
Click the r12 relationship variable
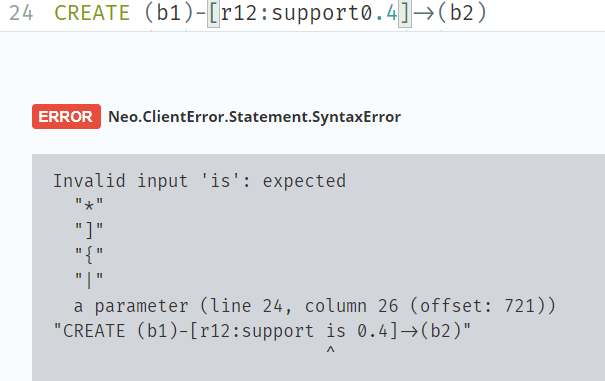pos(239,13)
